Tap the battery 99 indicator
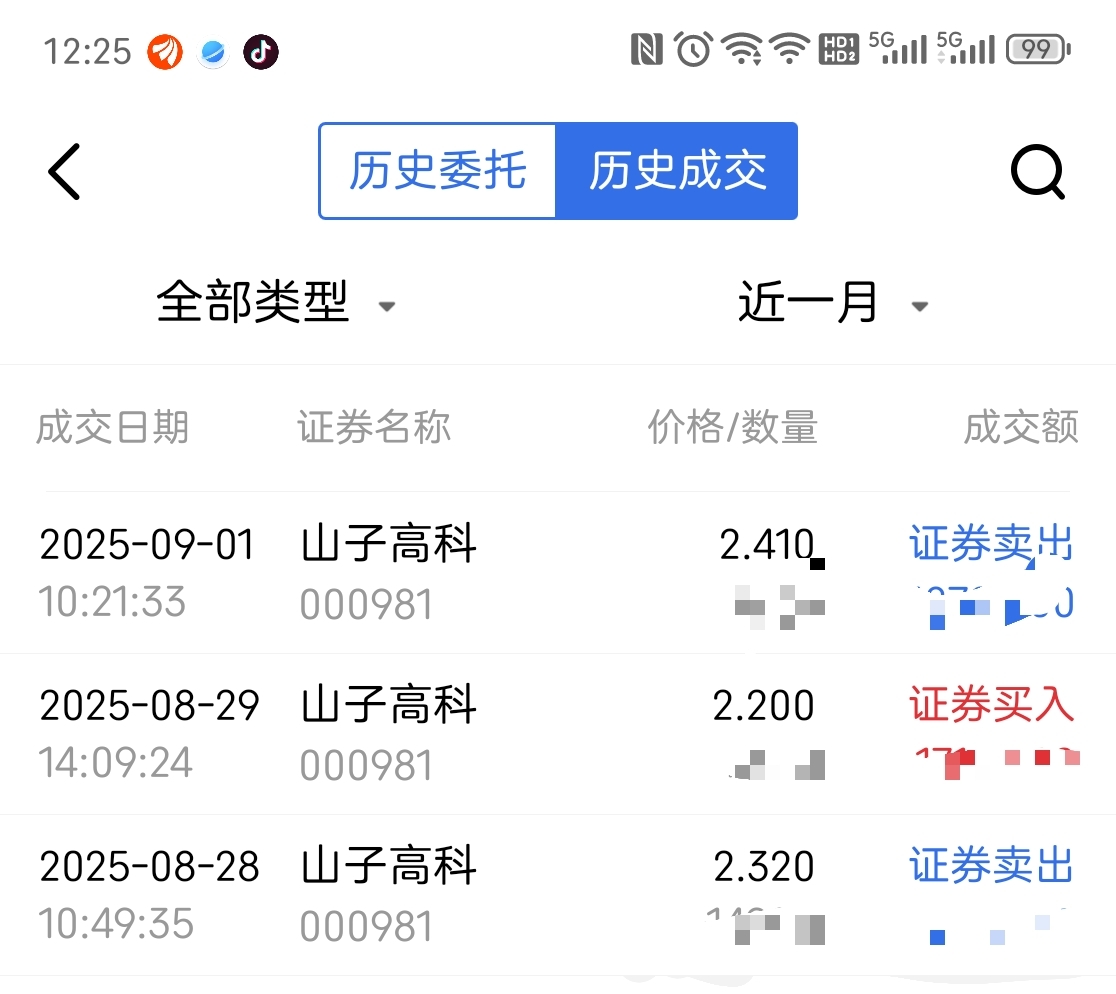 1038,50
